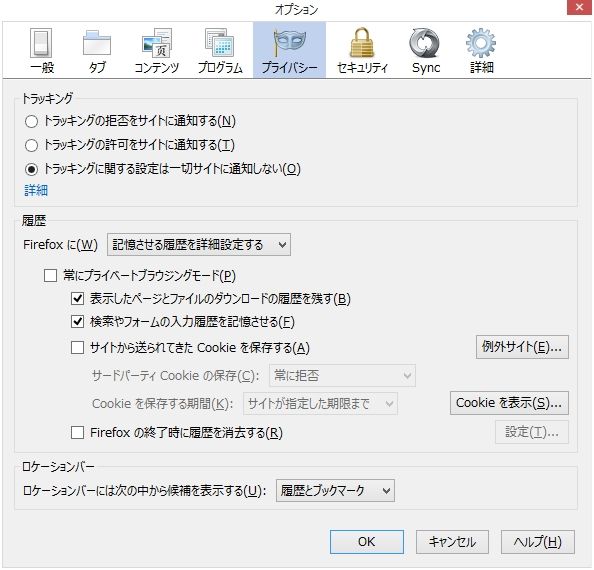Select トラッキングに関する設定は一切通知しない radio button
The image size is (594, 570).
pos(31,169)
